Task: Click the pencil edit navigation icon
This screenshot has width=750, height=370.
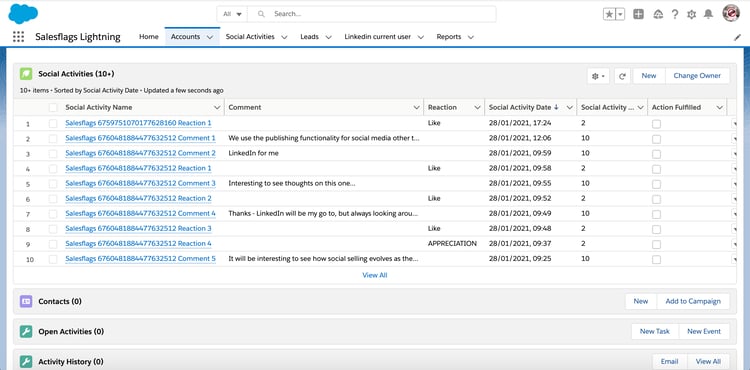Action: [737, 37]
